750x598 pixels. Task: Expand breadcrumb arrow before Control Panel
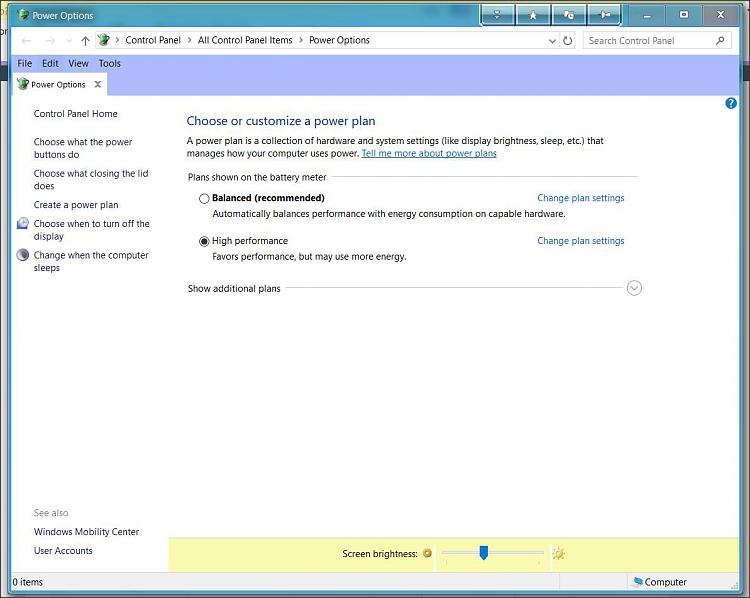pos(117,40)
